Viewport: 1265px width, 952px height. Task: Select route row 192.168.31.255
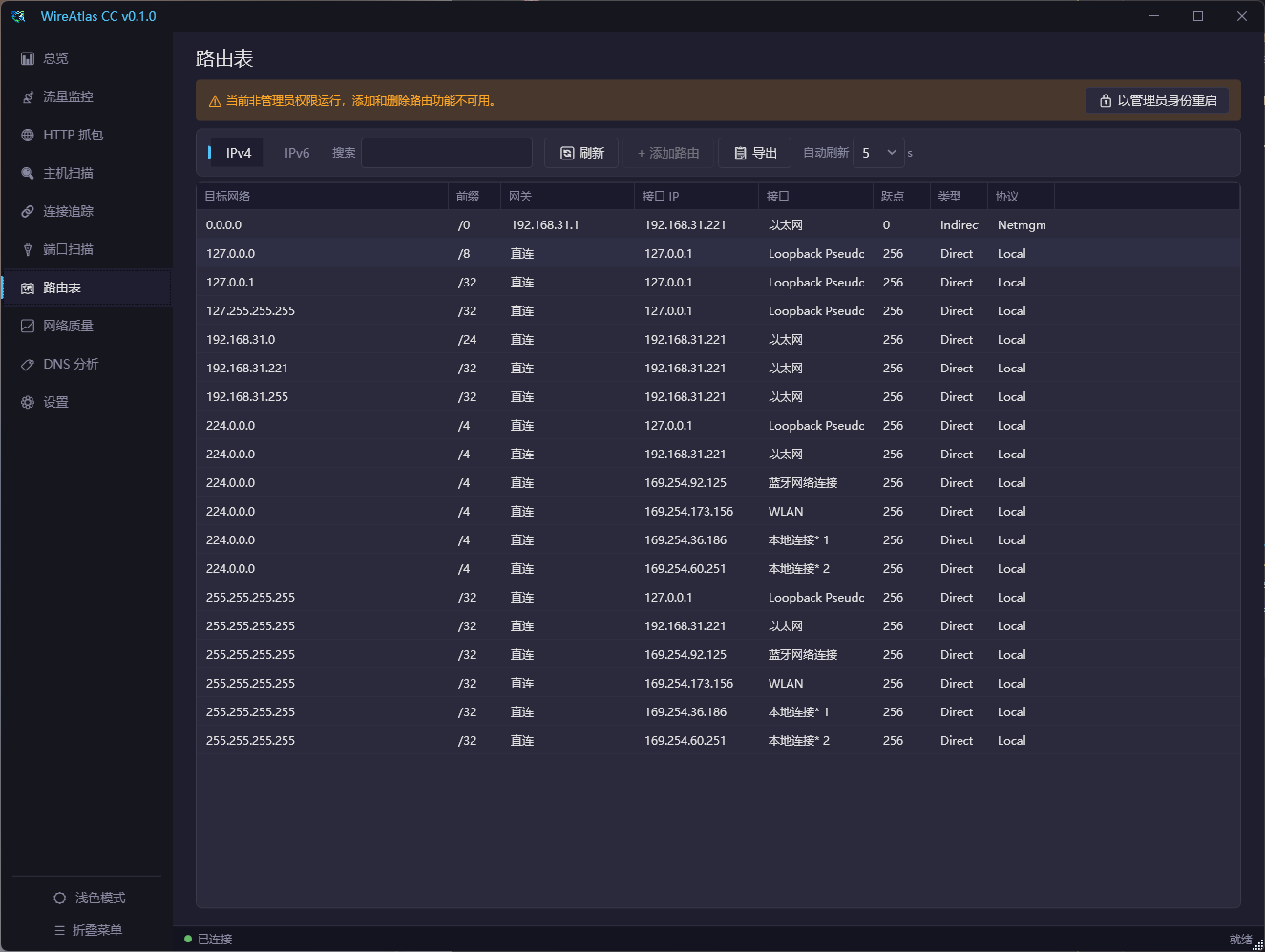pyautogui.click(x=718, y=396)
